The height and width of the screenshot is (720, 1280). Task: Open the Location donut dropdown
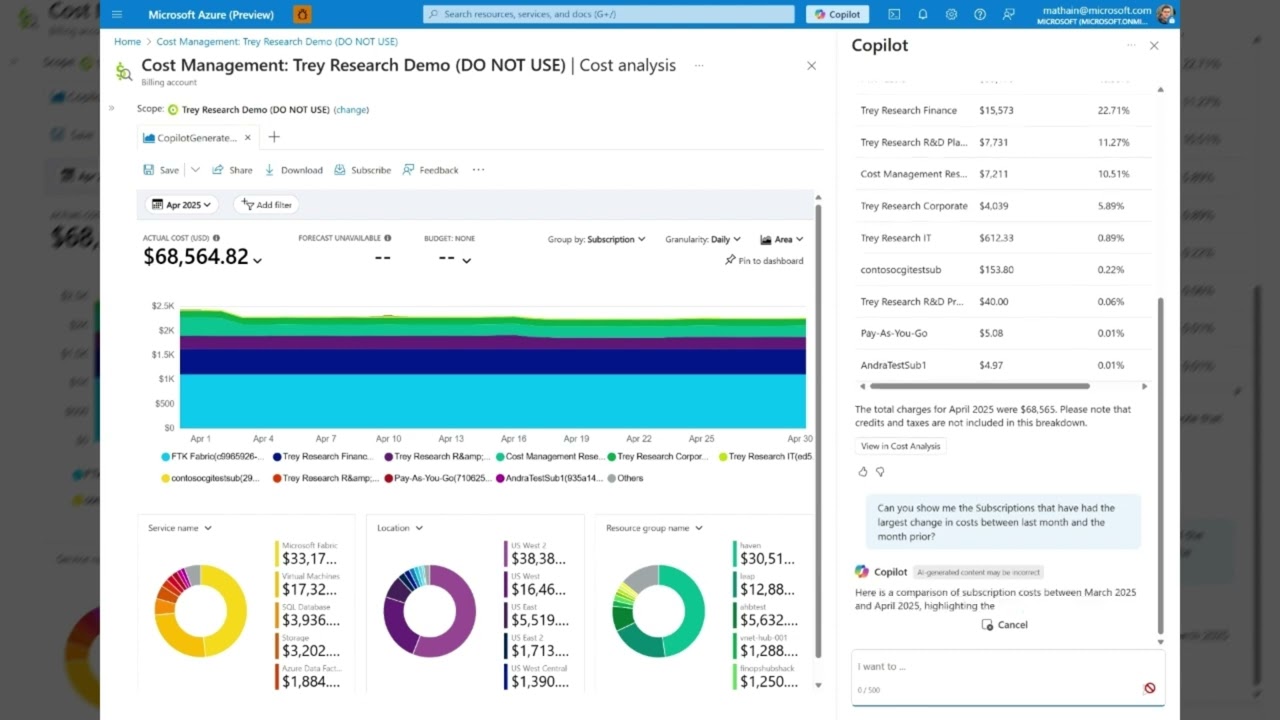pyautogui.click(x=400, y=528)
